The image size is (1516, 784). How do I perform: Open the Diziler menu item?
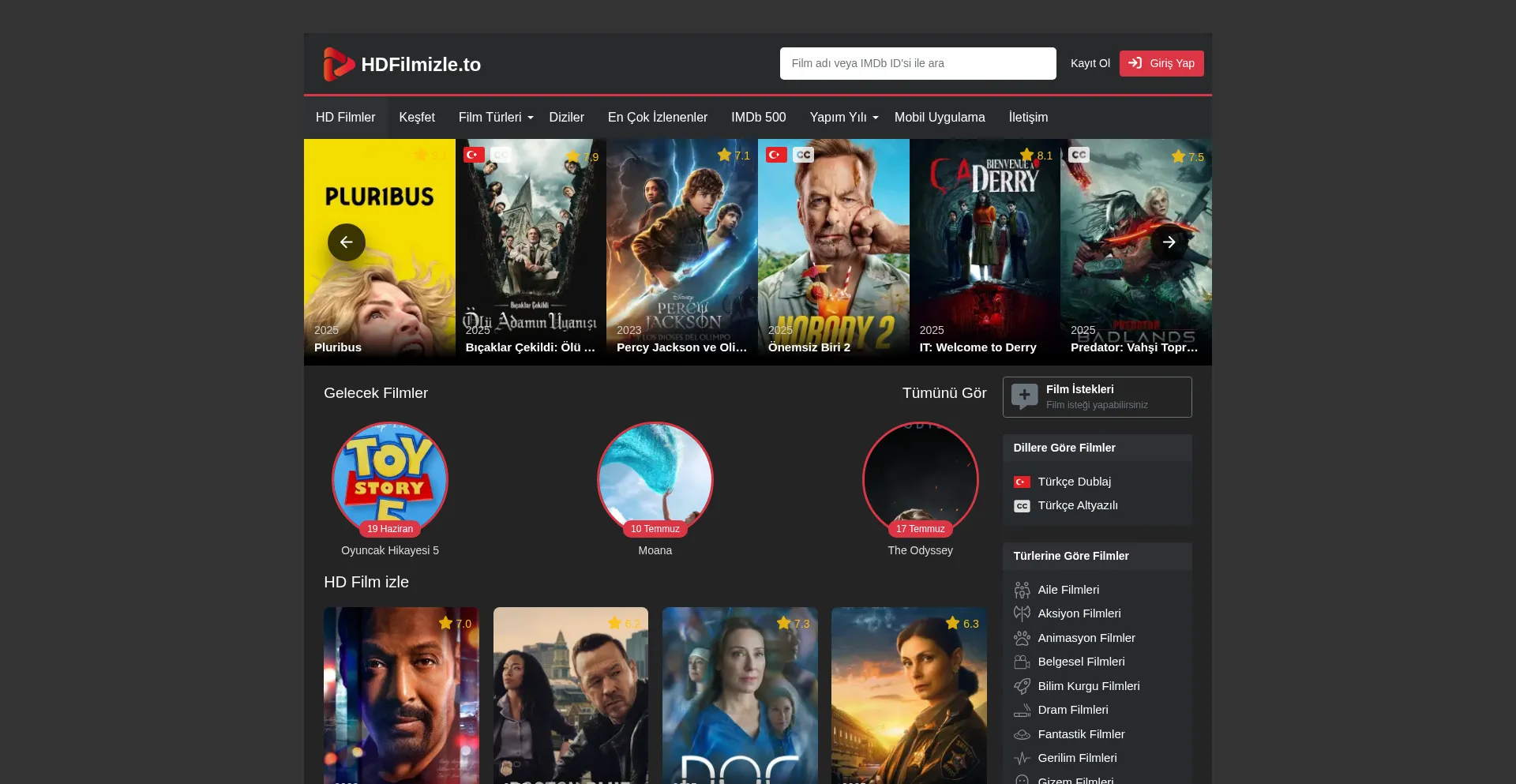(x=567, y=118)
